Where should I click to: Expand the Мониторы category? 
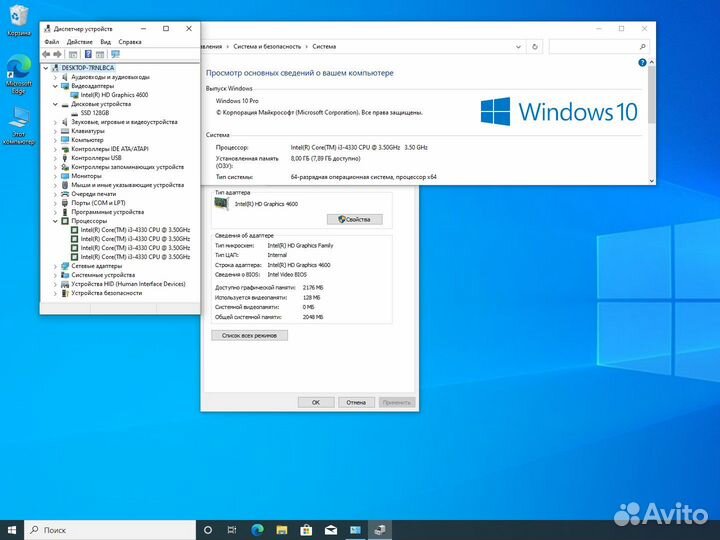(x=55, y=176)
